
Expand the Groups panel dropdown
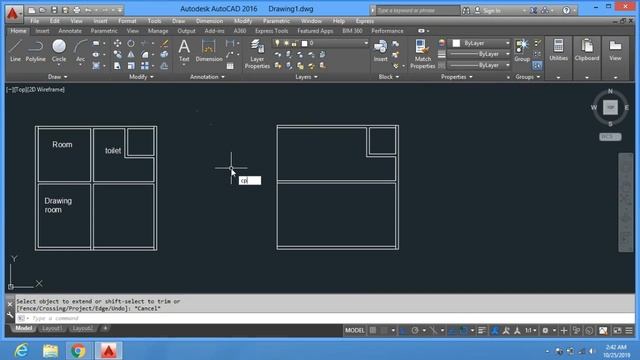527,77
